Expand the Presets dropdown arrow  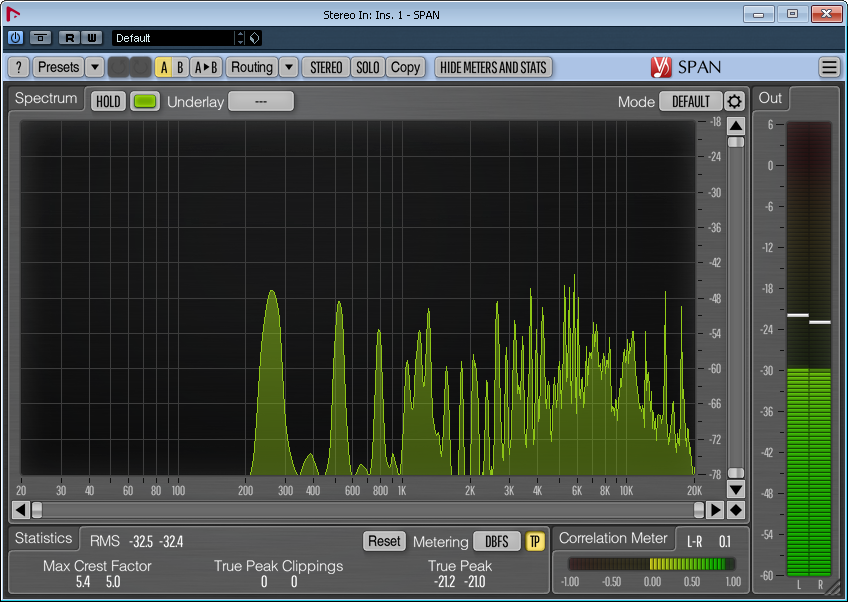click(95, 68)
